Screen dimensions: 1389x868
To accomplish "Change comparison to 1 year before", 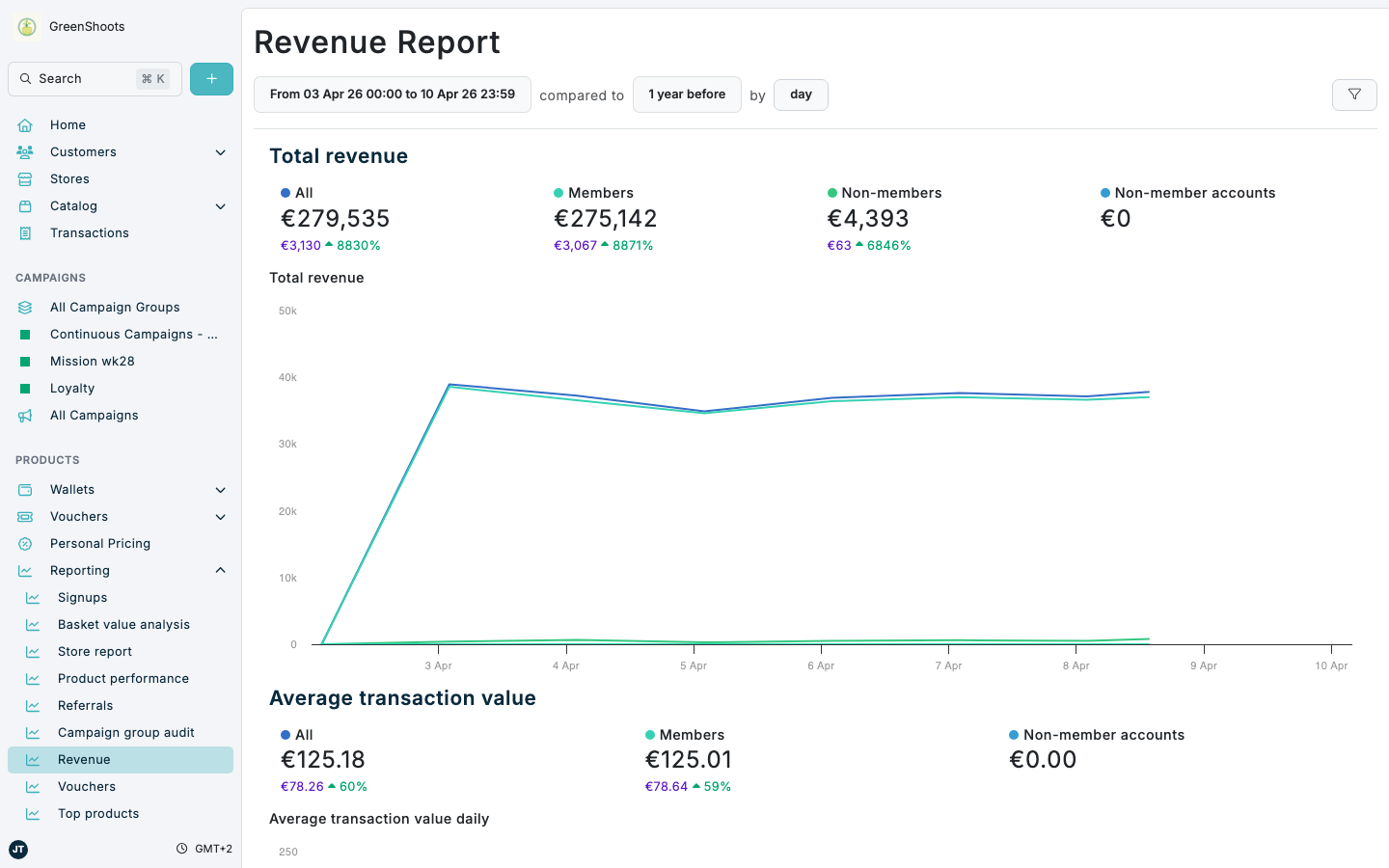I will click(687, 94).
